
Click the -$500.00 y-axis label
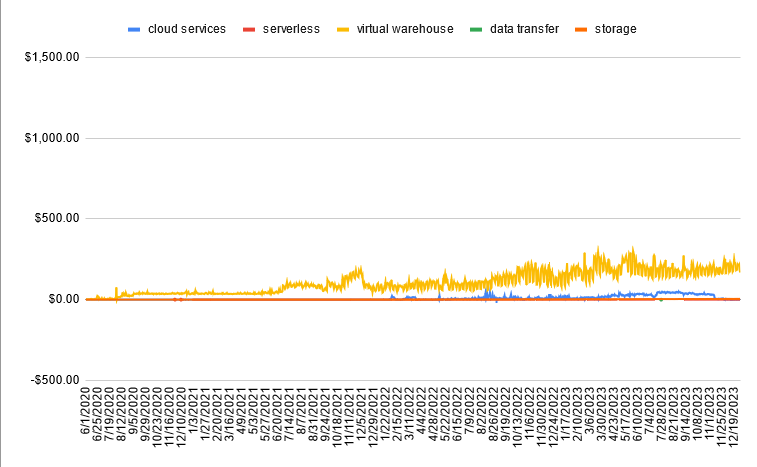[x=53, y=380]
